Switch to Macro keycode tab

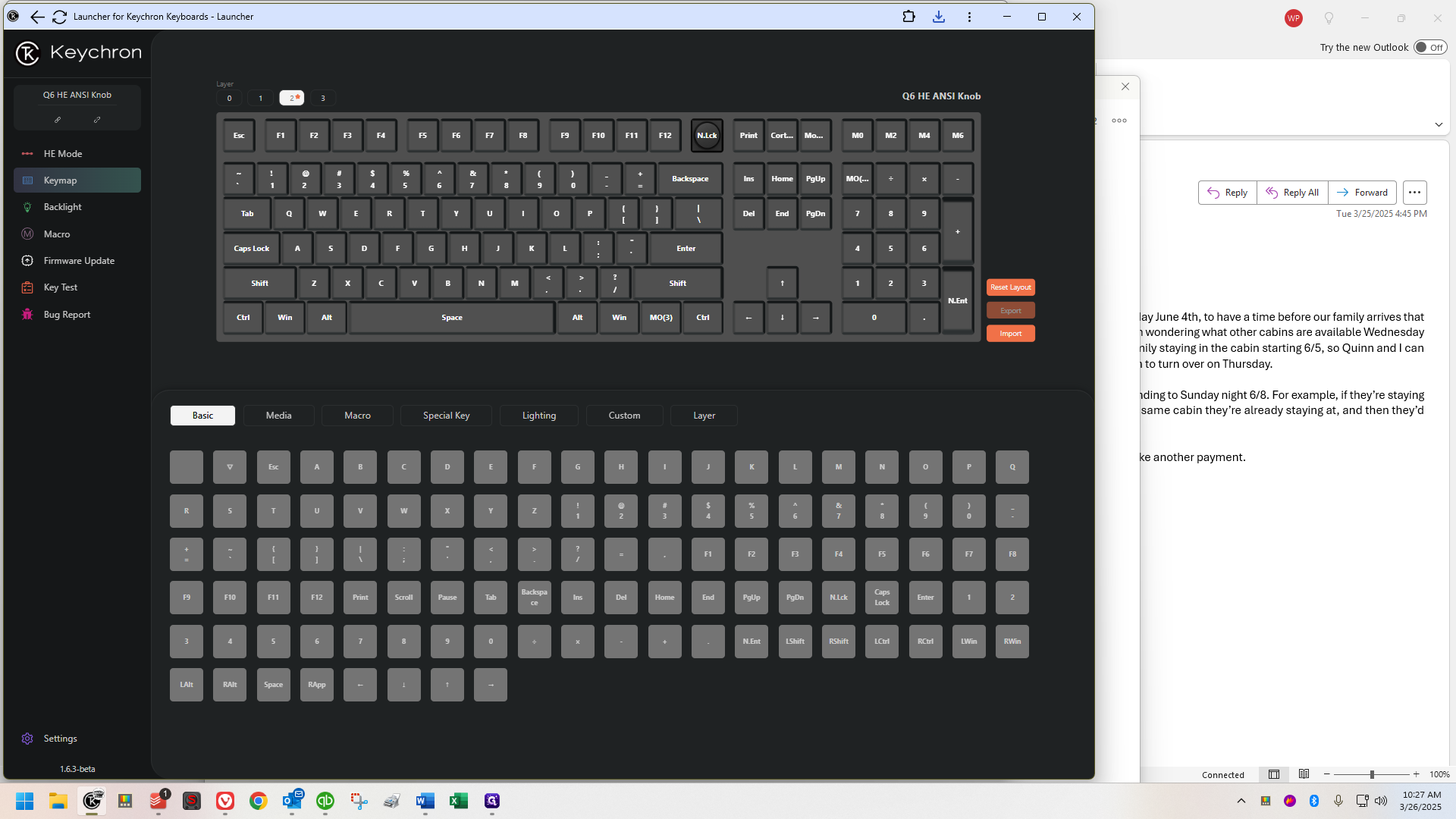[x=357, y=416]
